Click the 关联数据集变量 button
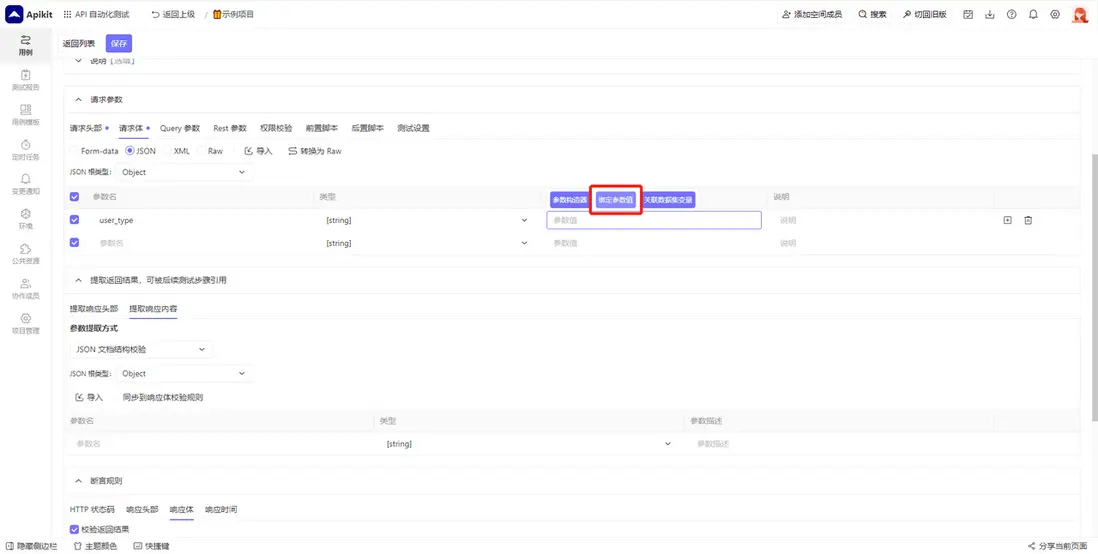Viewport: 1098px width, 554px height. point(668,200)
